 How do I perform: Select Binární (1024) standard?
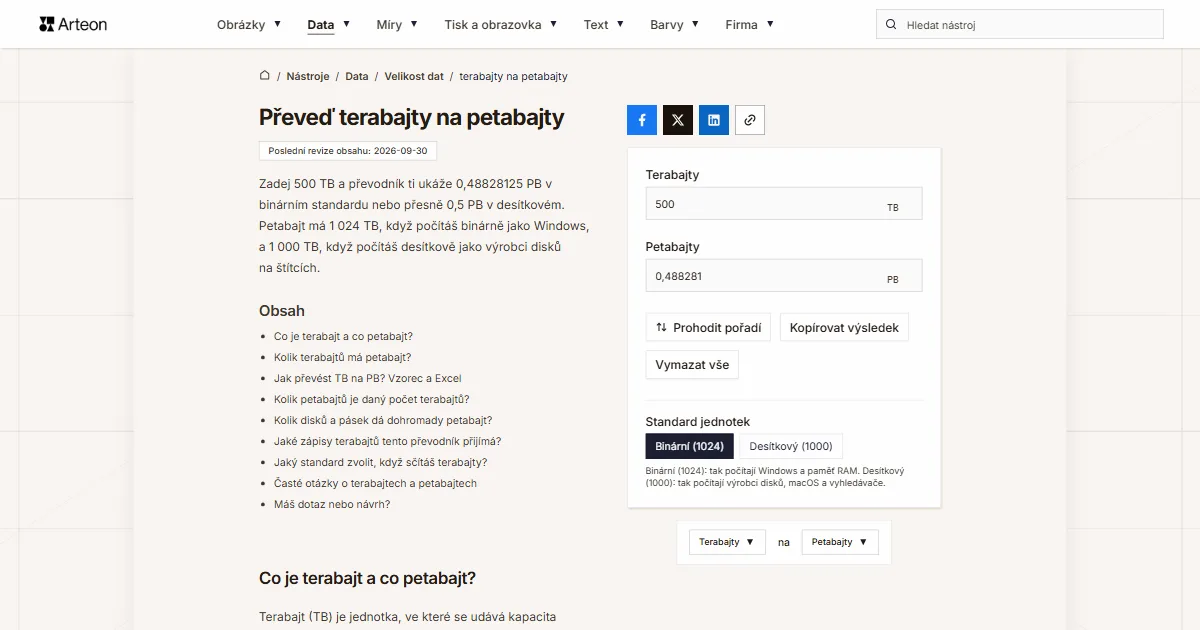[x=690, y=446]
